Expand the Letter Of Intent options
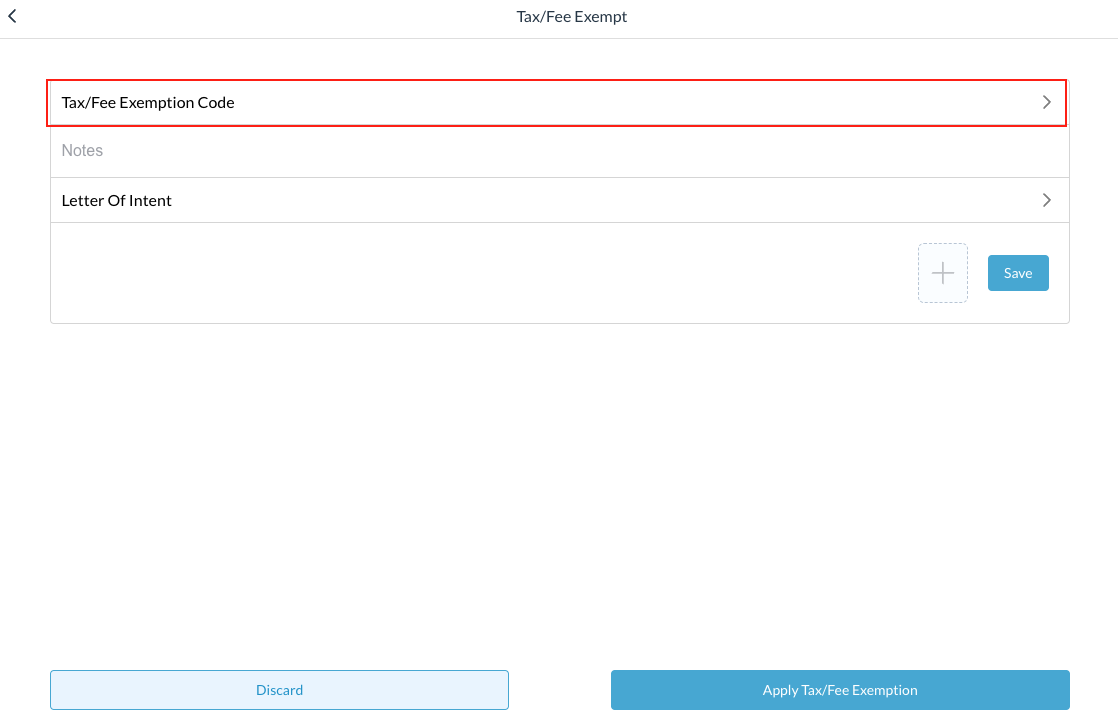Image resolution: width=1118 pixels, height=719 pixels. point(558,200)
